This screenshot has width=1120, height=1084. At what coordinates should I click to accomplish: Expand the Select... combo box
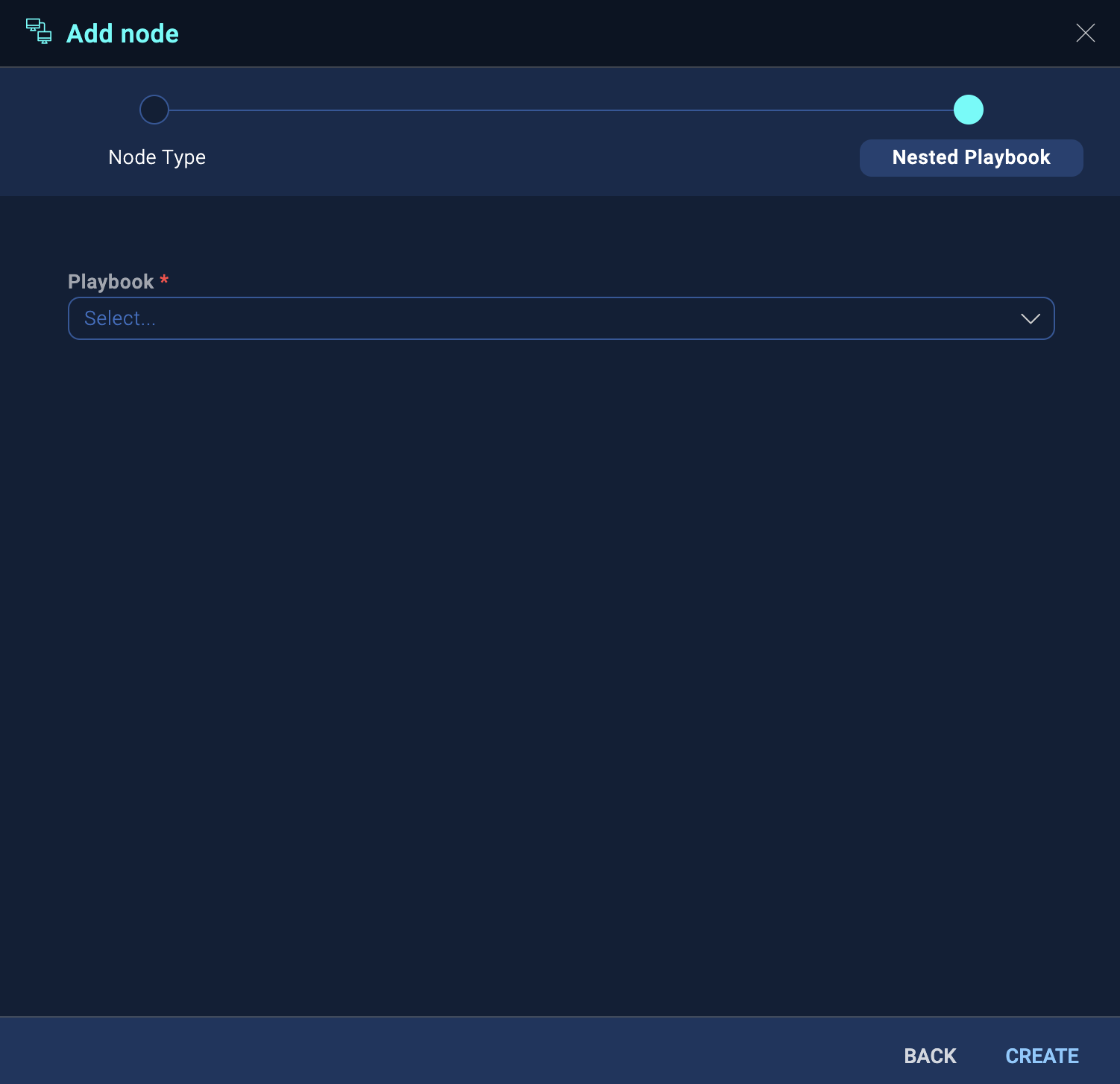point(561,318)
